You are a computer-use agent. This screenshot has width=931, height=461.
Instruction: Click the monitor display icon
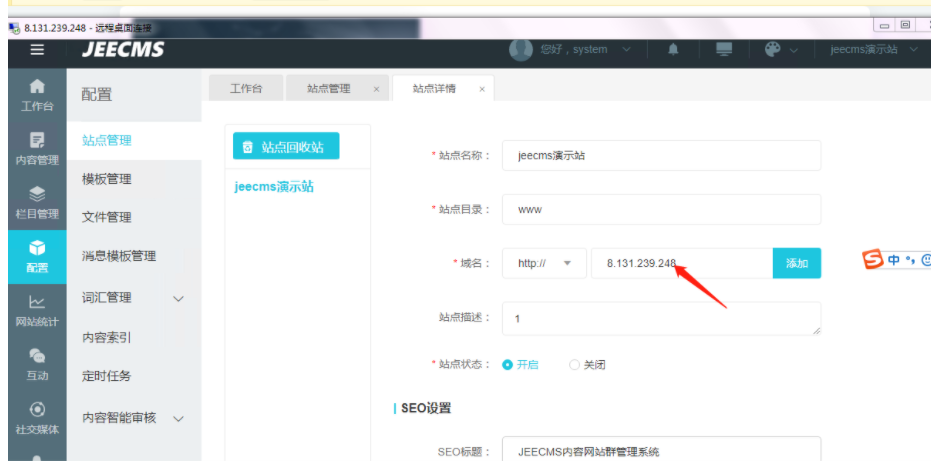pos(724,50)
